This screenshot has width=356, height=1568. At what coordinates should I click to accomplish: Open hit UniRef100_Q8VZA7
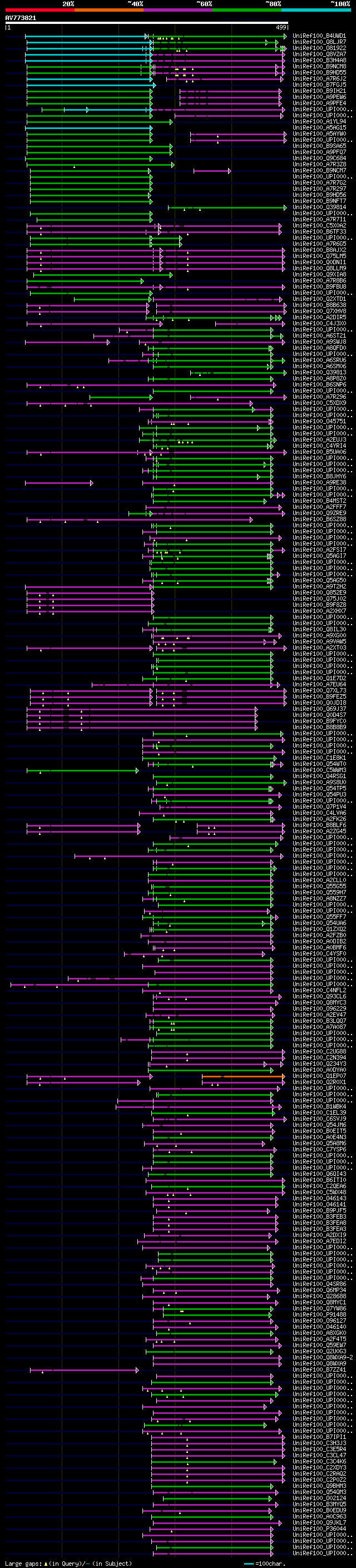(319, 54)
